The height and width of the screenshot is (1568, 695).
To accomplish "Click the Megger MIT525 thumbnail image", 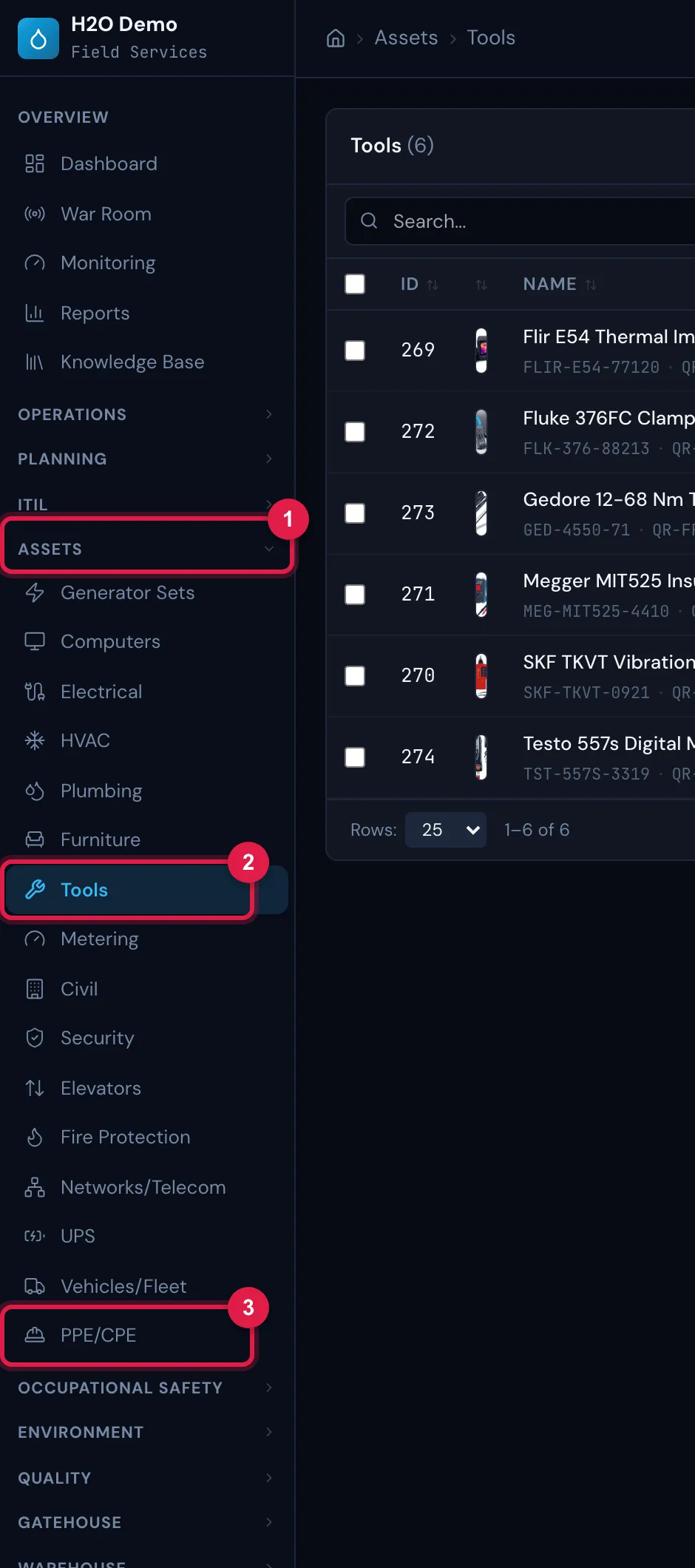I will click(x=481, y=595).
